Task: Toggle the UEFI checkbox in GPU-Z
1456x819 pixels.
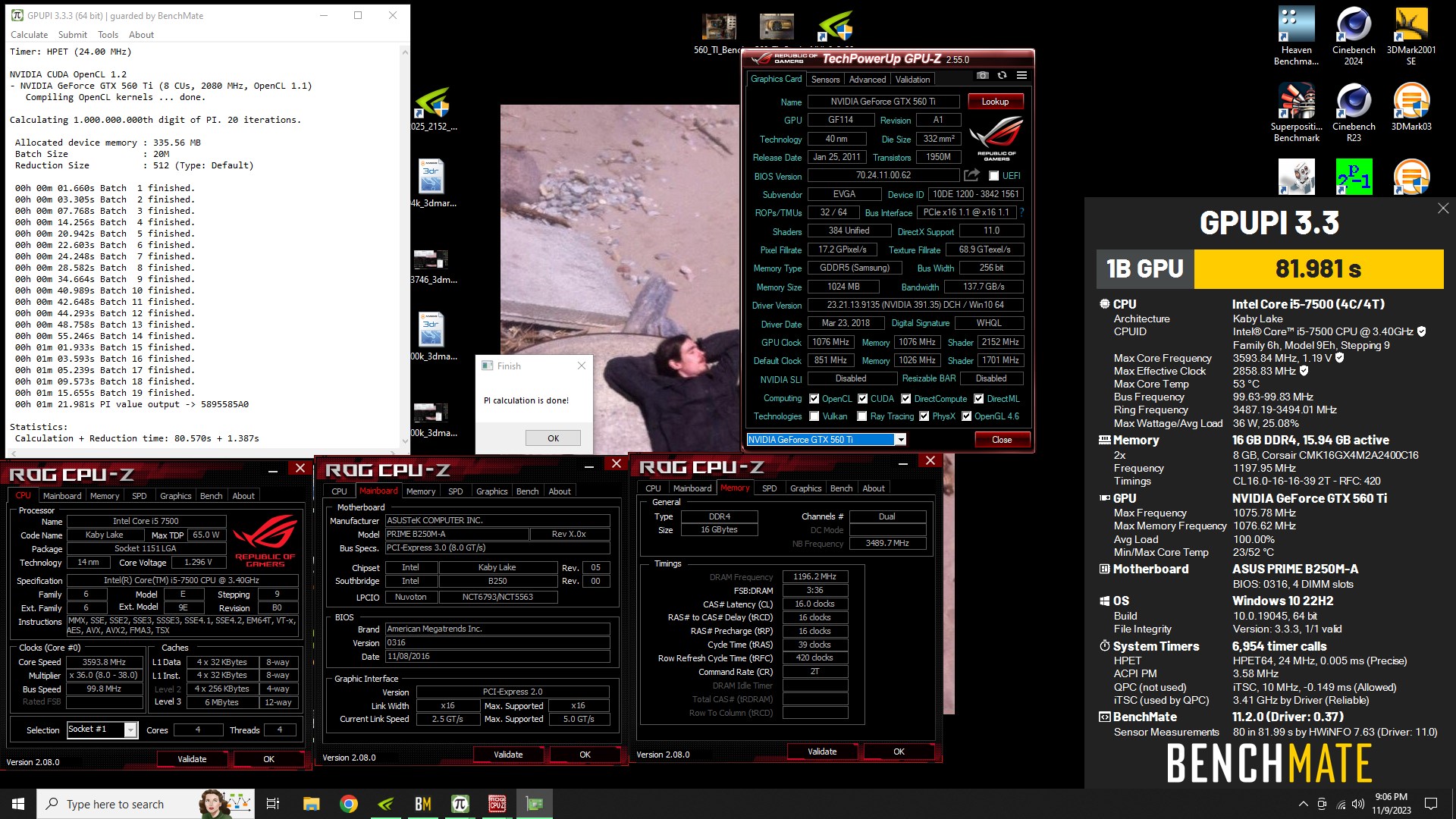Action: point(993,176)
